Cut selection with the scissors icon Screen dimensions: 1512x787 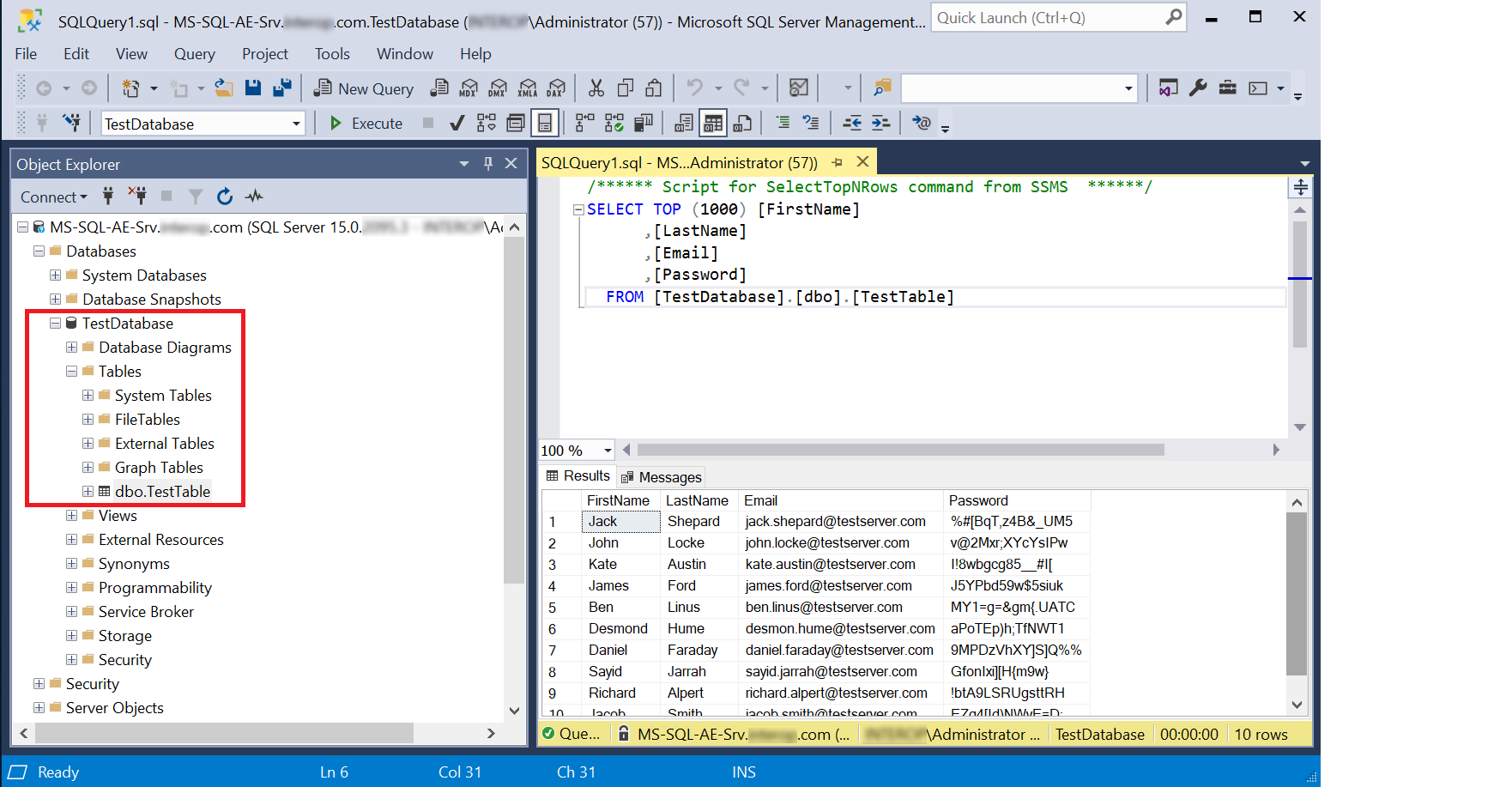coord(596,88)
